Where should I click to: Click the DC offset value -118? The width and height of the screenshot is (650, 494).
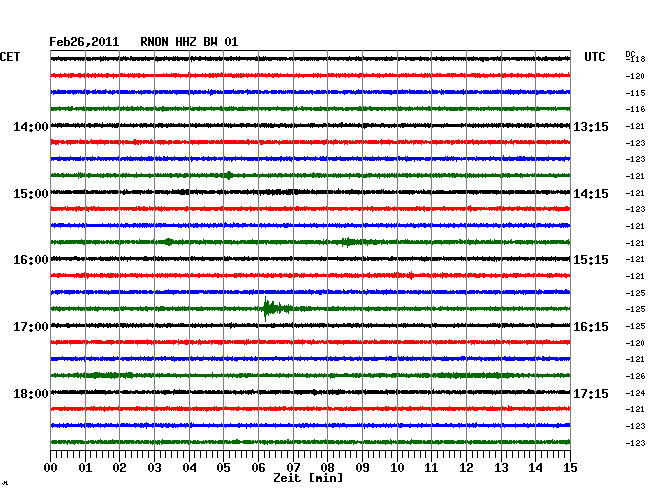coord(635,59)
